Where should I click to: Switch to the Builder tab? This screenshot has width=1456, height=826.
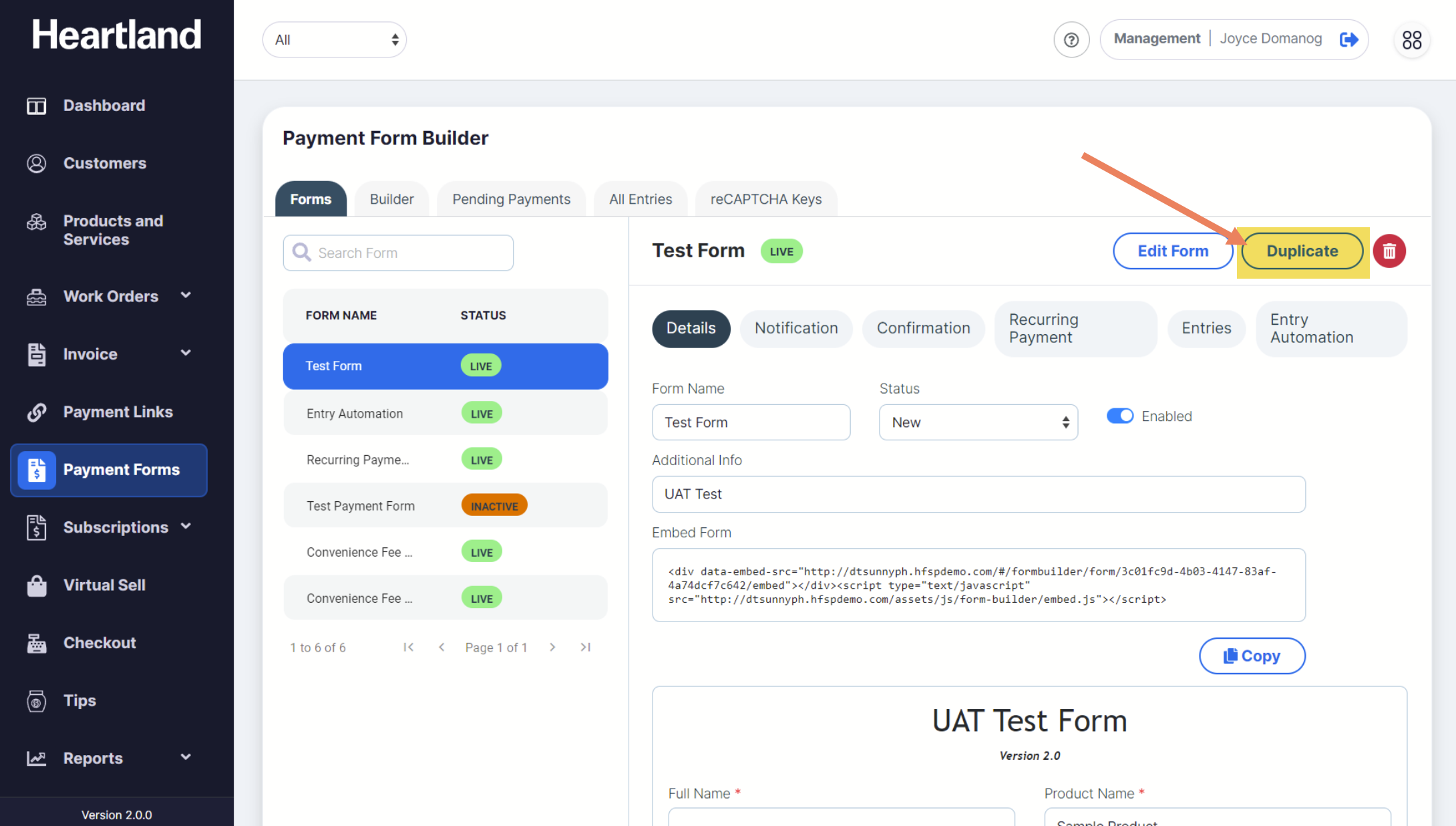[392, 199]
